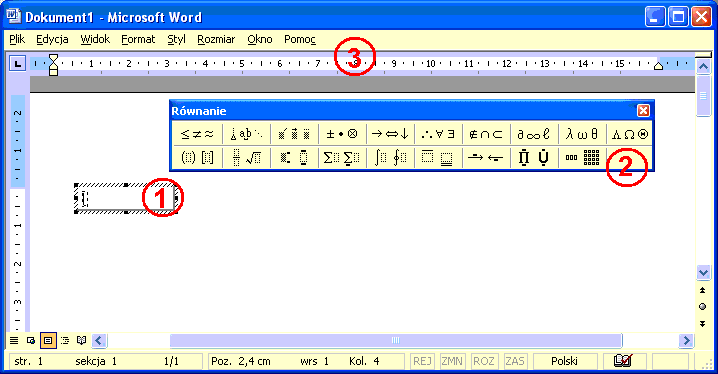Click the 'str. 1' page status text
This screenshot has height=374, width=718.
coord(28,361)
